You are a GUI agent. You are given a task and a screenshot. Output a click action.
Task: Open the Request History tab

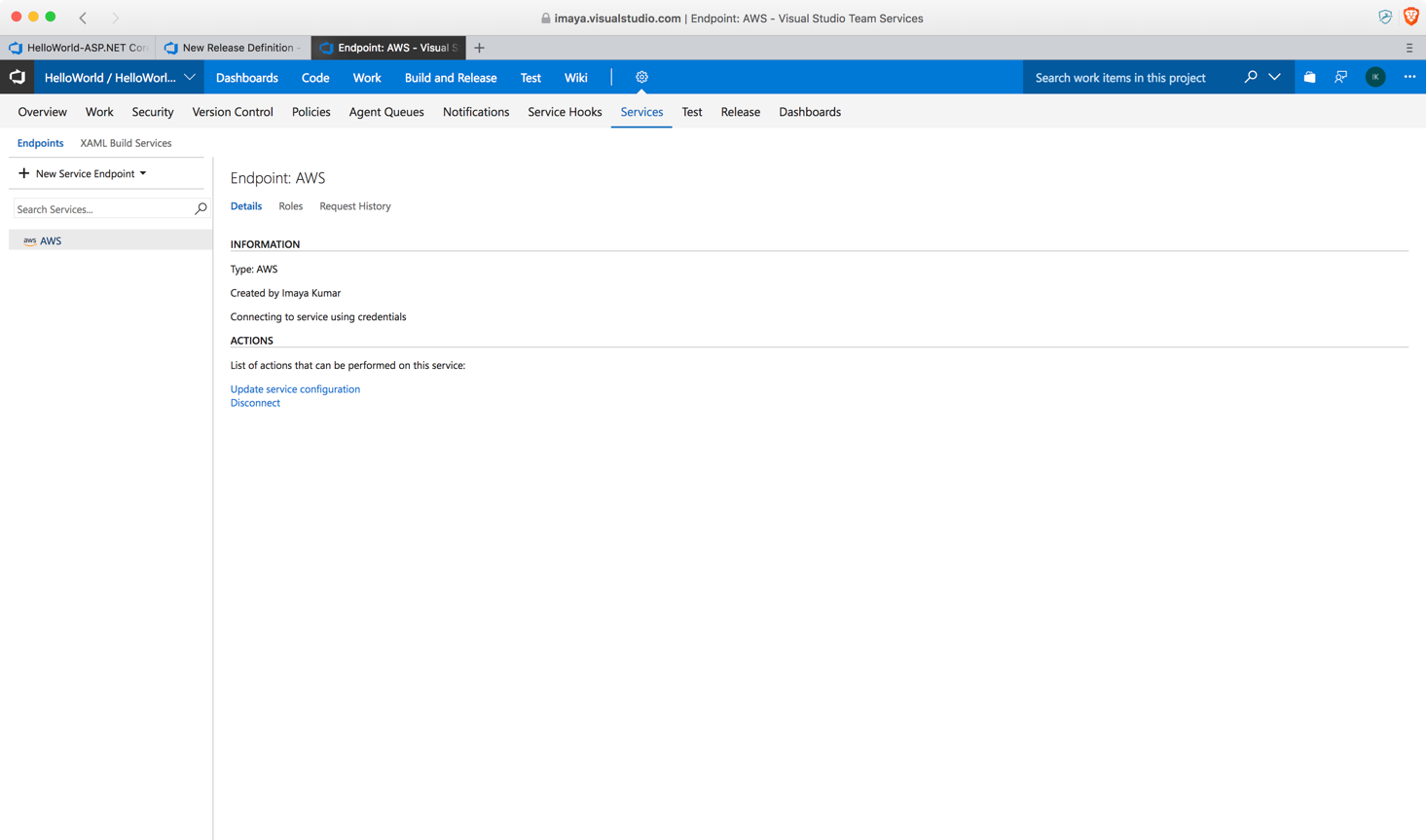click(355, 206)
